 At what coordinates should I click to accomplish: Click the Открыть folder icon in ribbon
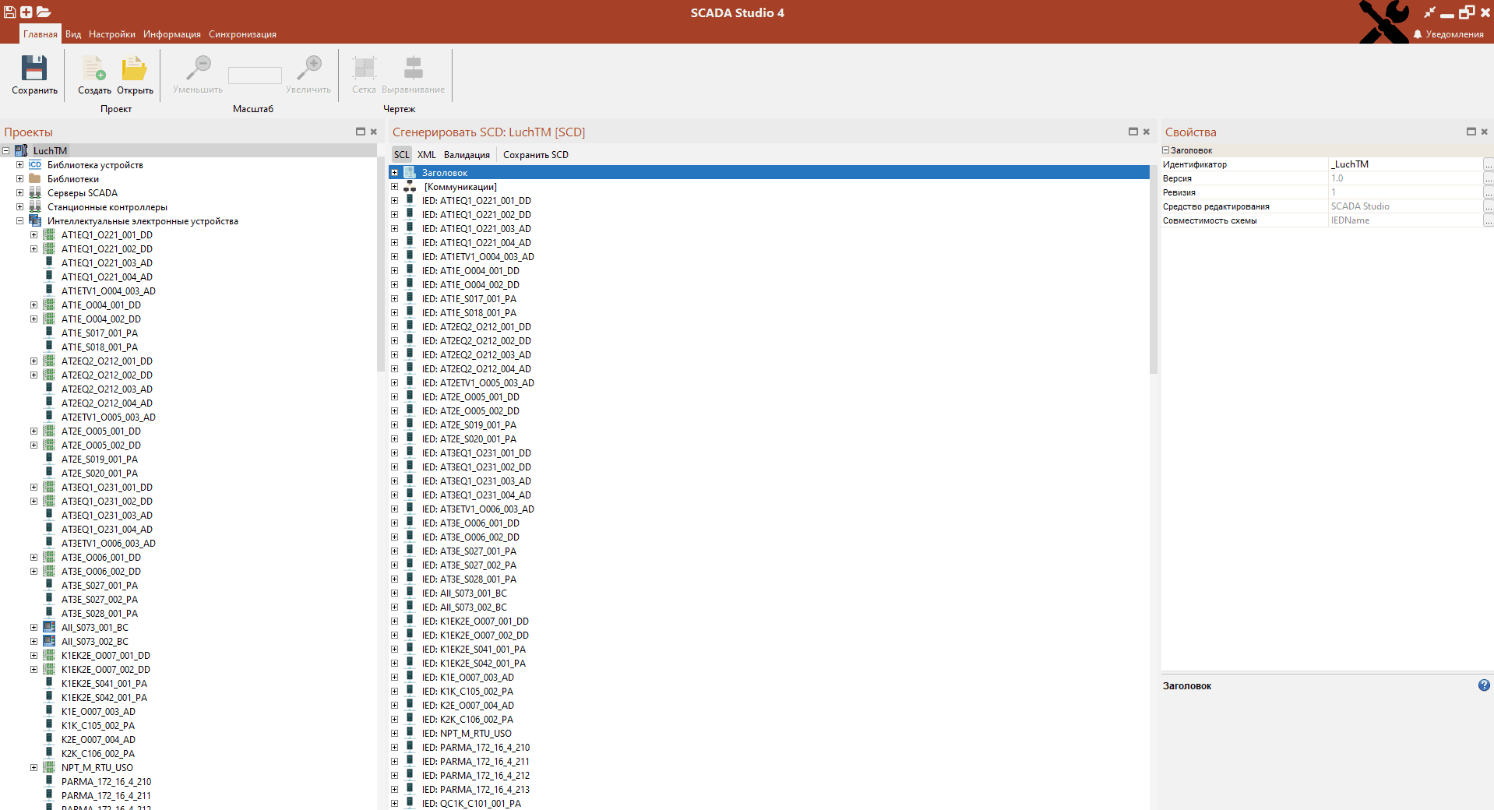point(134,68)
